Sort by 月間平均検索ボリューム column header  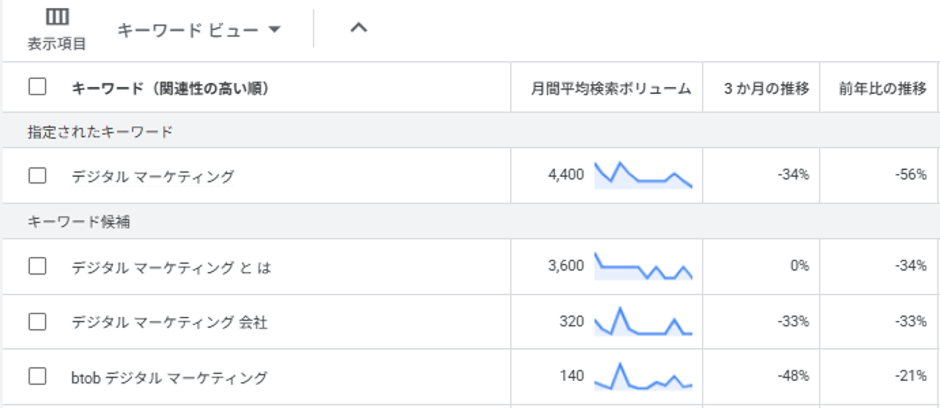click(x=611, y=89)
